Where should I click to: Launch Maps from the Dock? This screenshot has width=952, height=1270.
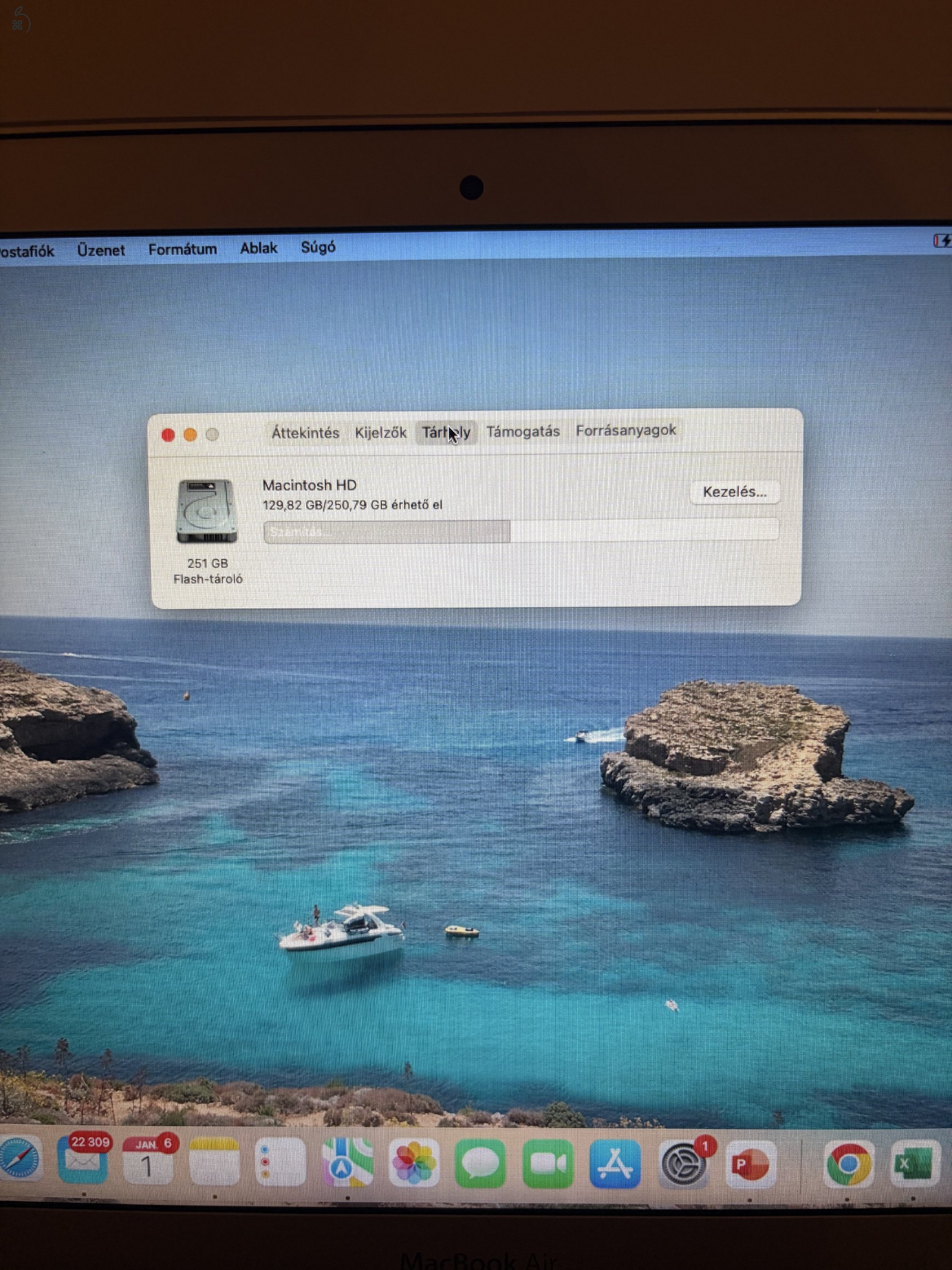347,1162
